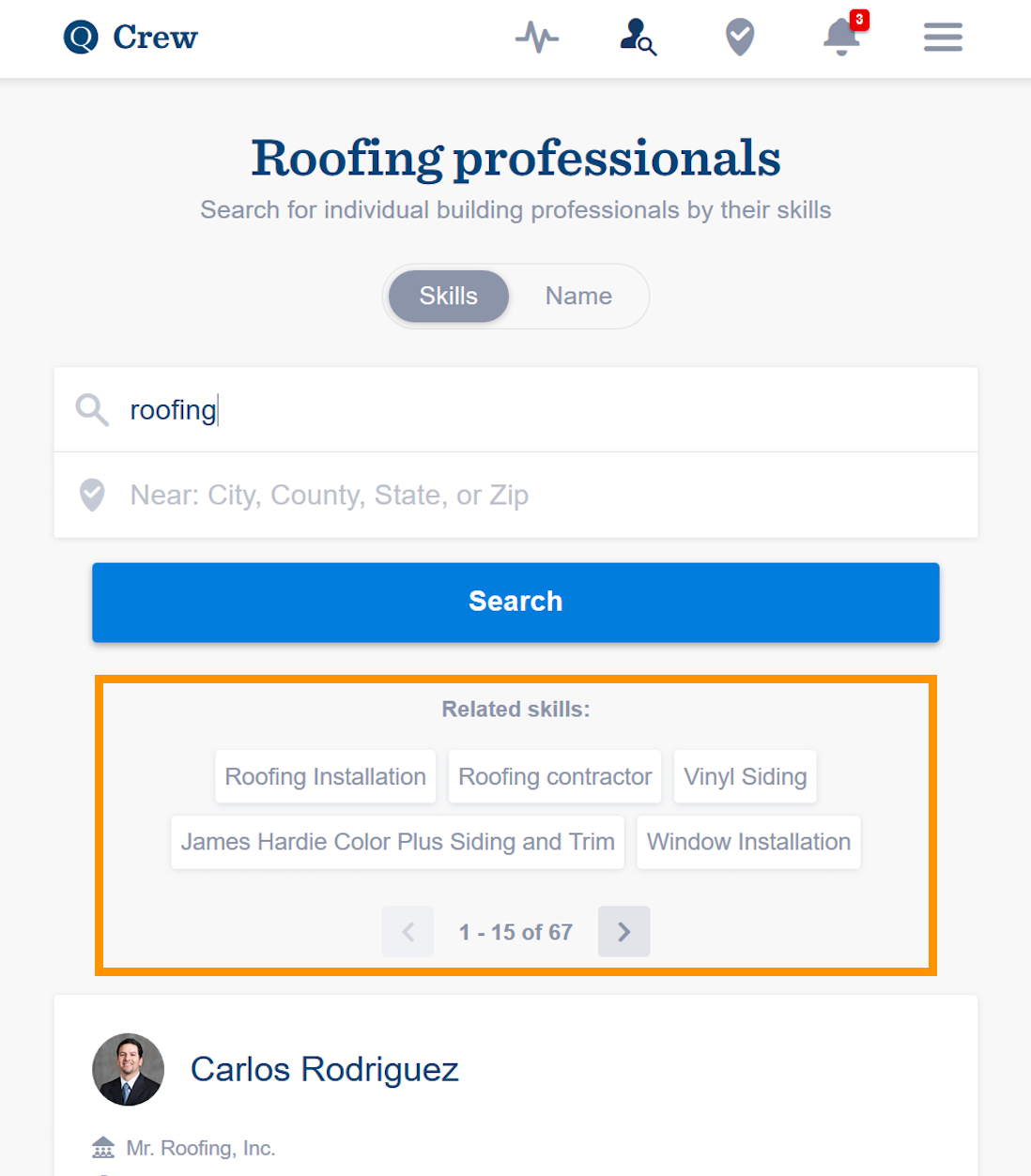Click the location pin in the Near field
This screenshot has width=1031, height=1176.
(92, 495)
